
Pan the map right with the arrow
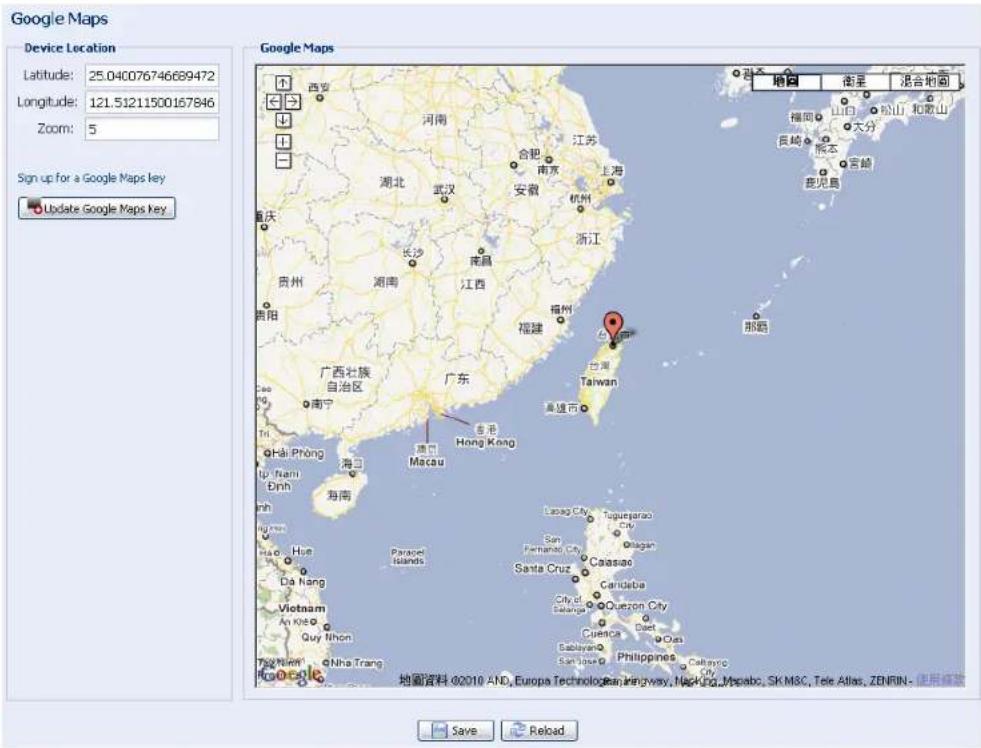293,101
